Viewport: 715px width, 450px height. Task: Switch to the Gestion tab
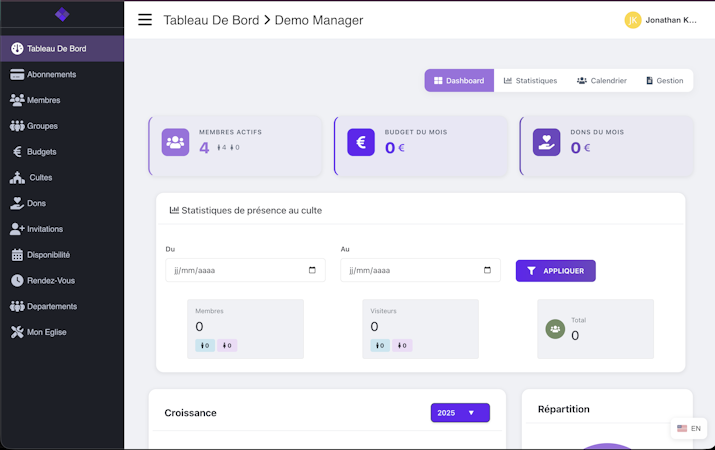point(665,80)
